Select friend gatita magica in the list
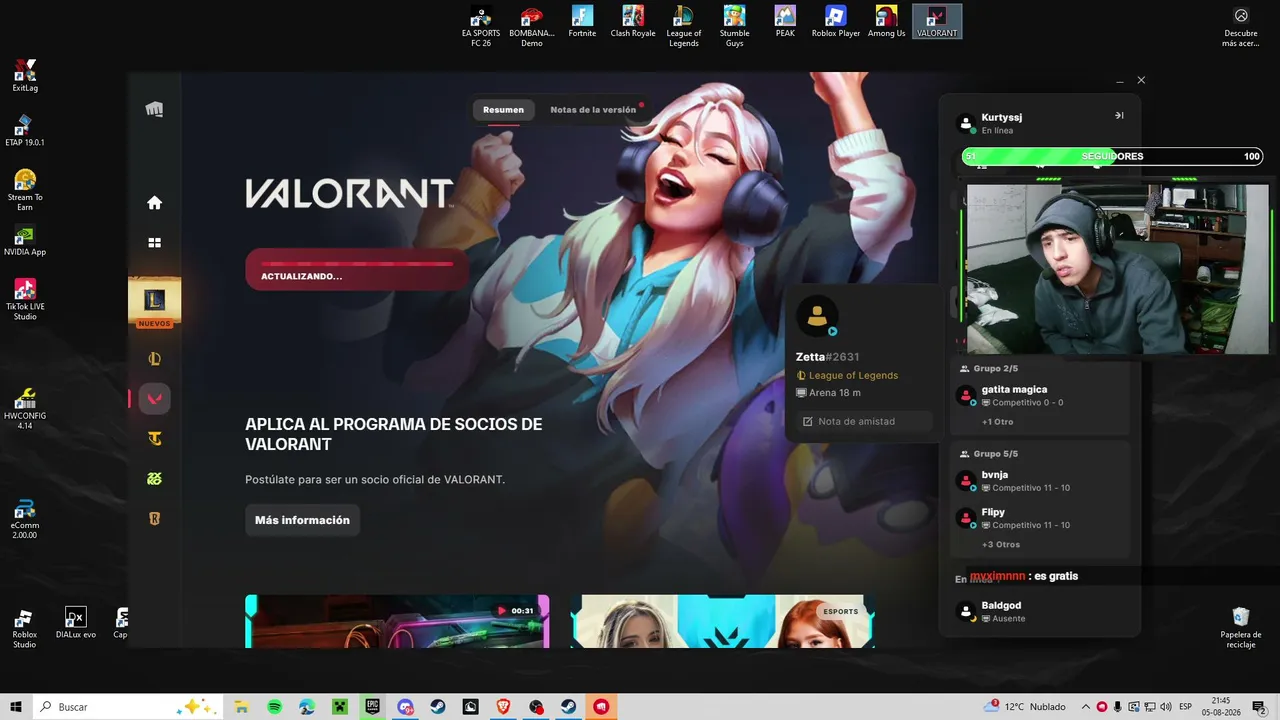This screenshot has height=720, width=1280. click(1040, 396)
